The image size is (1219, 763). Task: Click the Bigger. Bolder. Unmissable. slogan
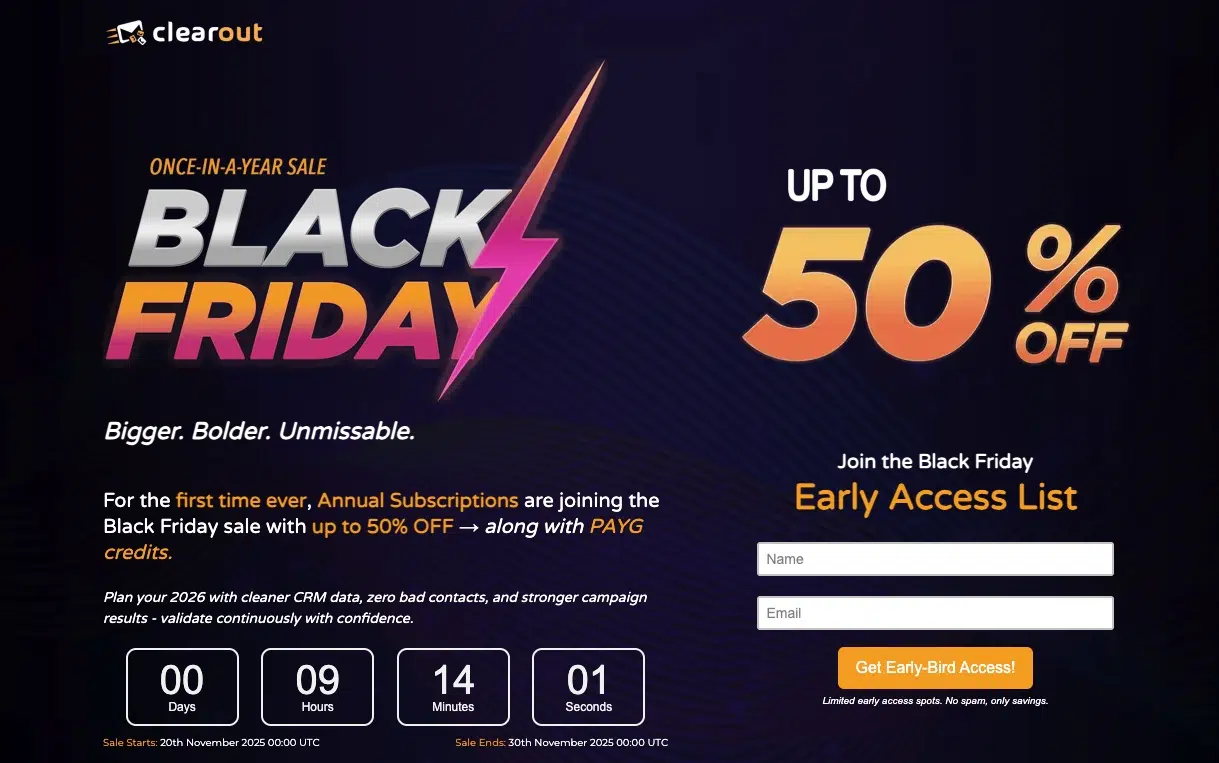point(259,432)
